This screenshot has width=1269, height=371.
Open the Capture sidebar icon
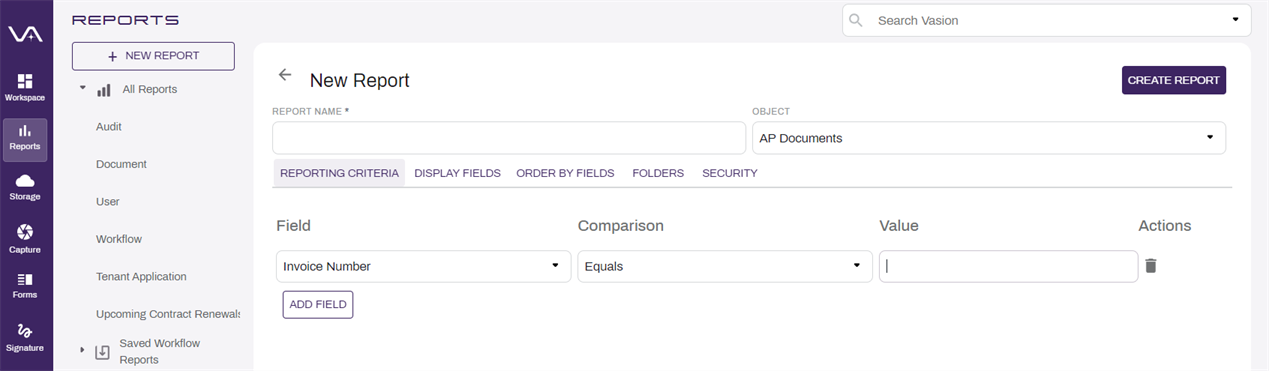coord(25,238)
